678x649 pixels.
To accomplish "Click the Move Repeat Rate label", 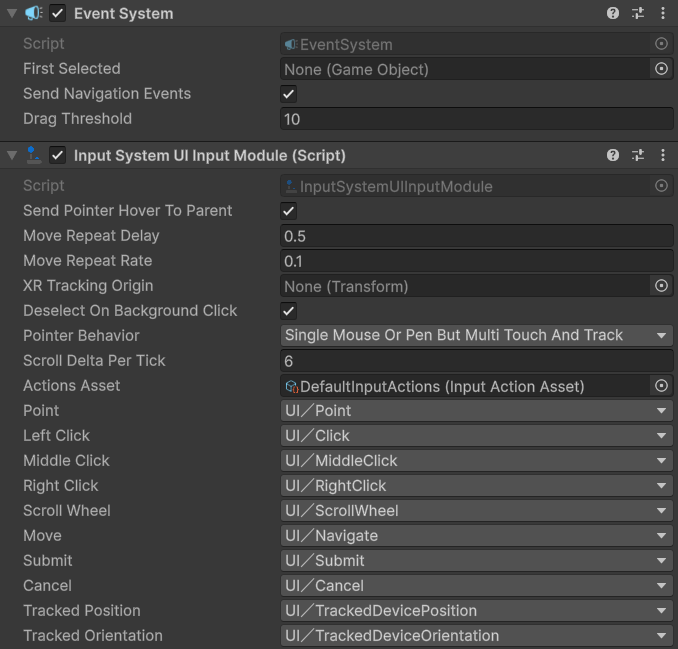I will (88, 261).
